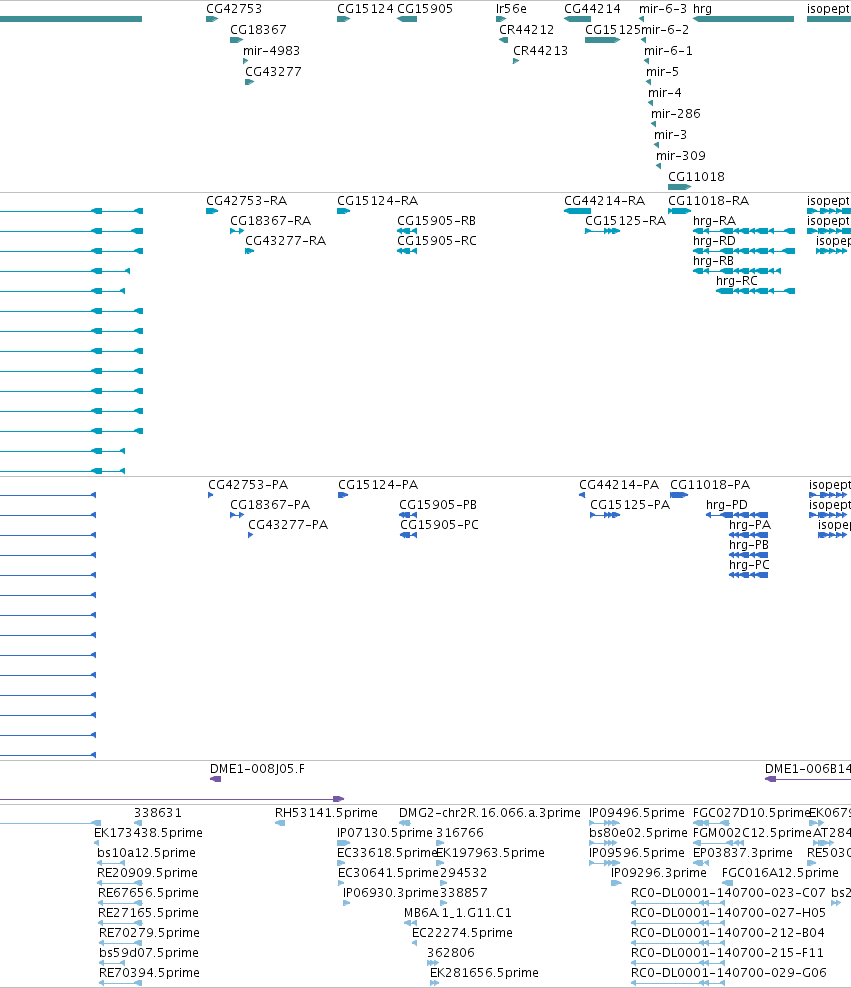The width and height of the screenshot is (851, 988).
Task: Select the CR44212 gene label
Action: coord(527,30)
